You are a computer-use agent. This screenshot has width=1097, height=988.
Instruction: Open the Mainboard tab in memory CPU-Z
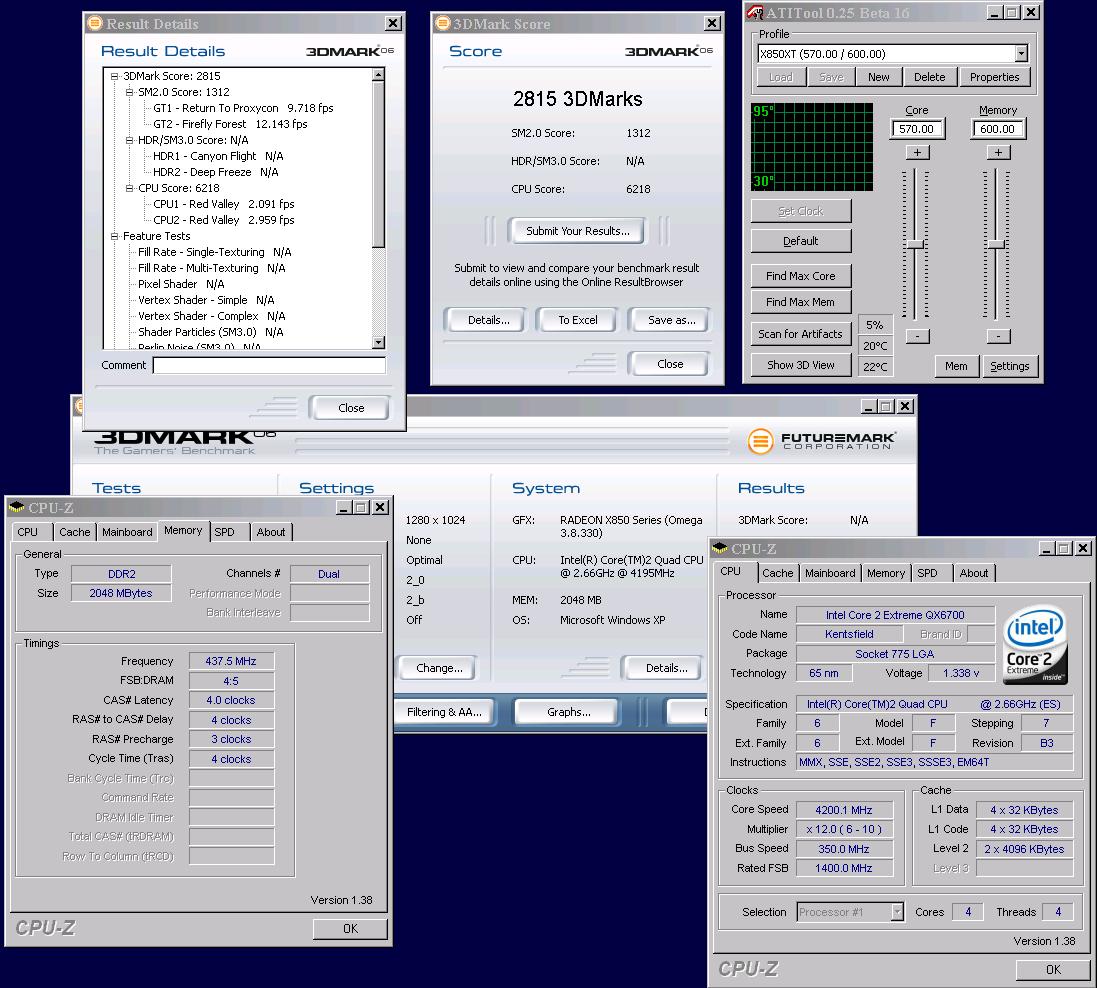[x=127, y=532]
